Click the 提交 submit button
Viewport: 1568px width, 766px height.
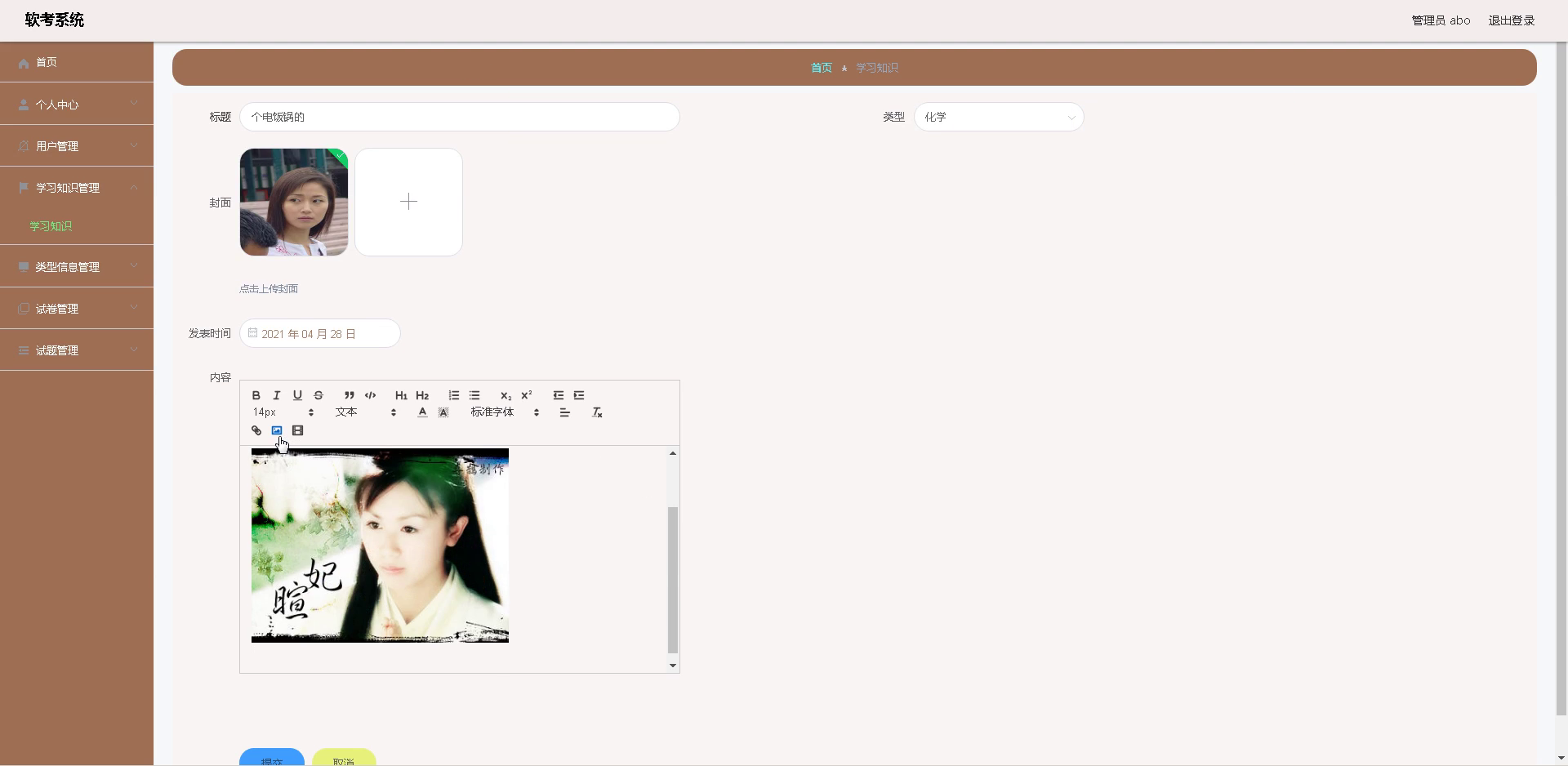(272, 757)
